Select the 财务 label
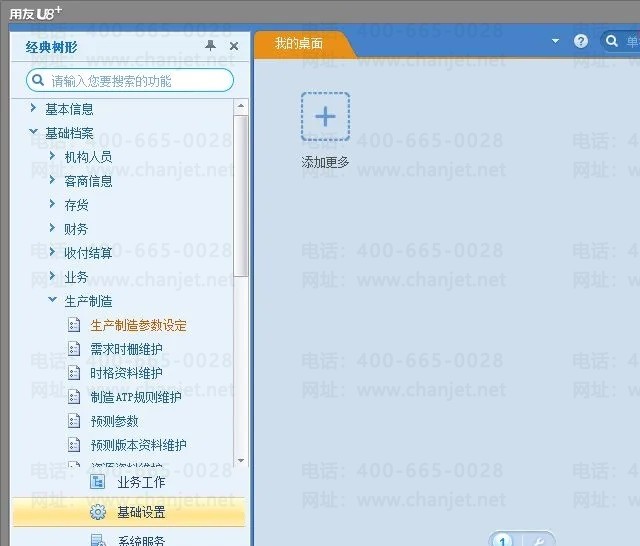This screenshot has width=640, height=546. pos(76,229)
